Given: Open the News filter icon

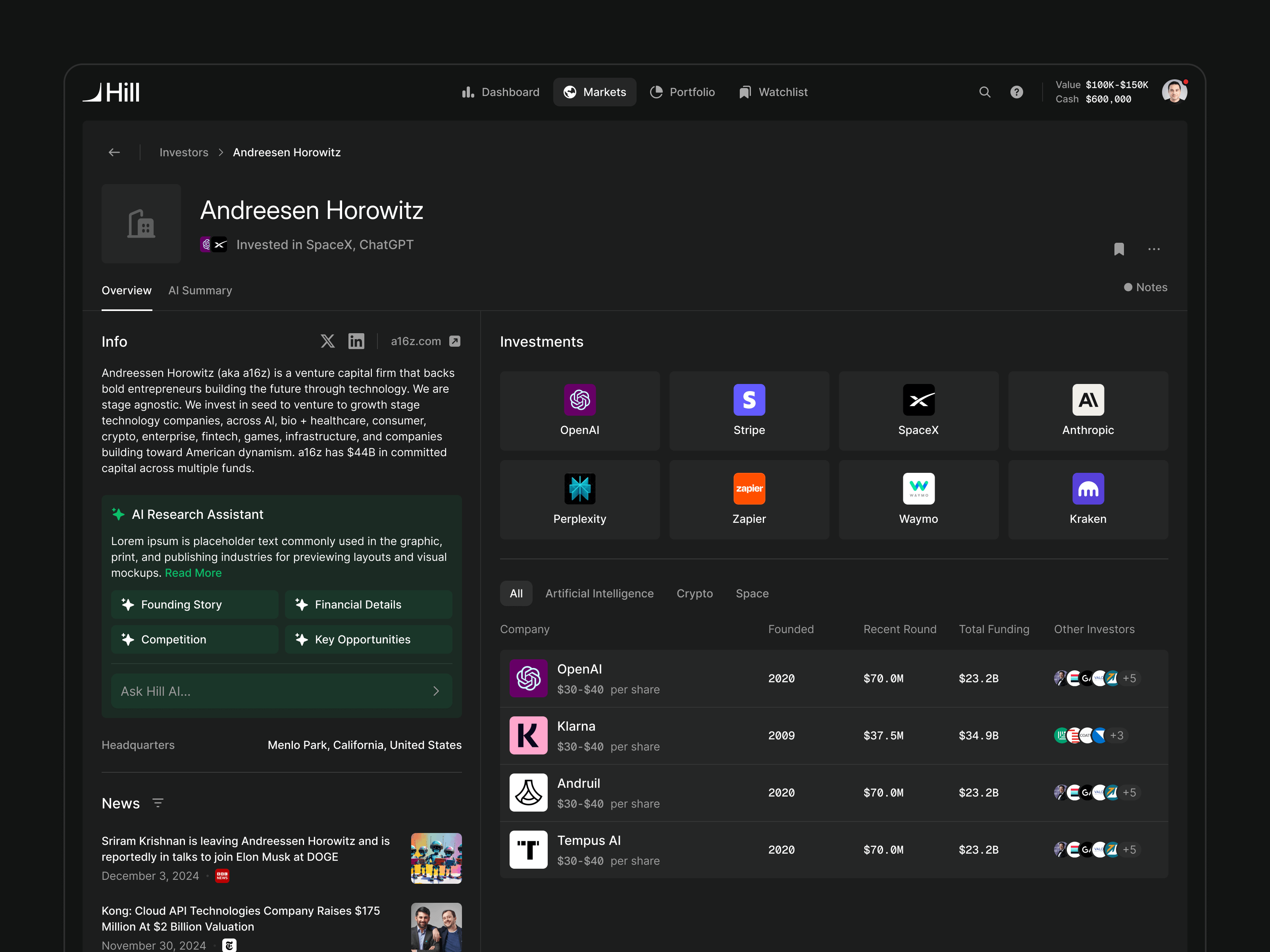Looking at the screenshot, I should tap(158, 803).
